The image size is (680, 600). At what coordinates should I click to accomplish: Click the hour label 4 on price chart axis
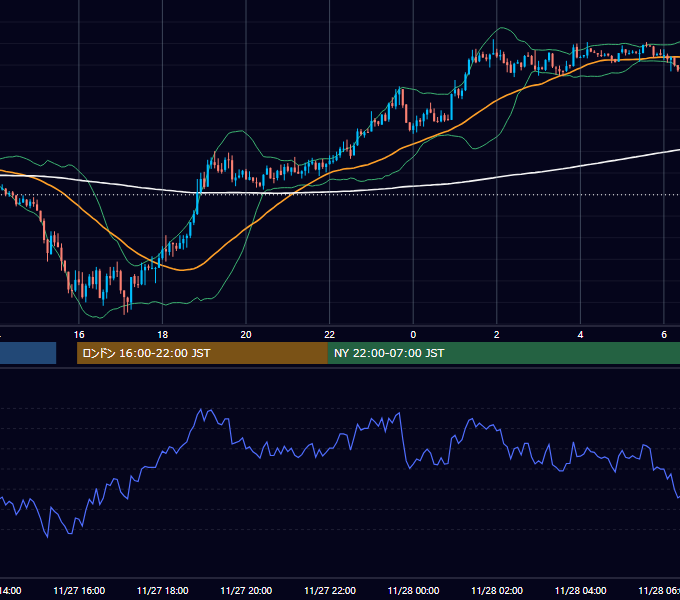coord(580,335)
